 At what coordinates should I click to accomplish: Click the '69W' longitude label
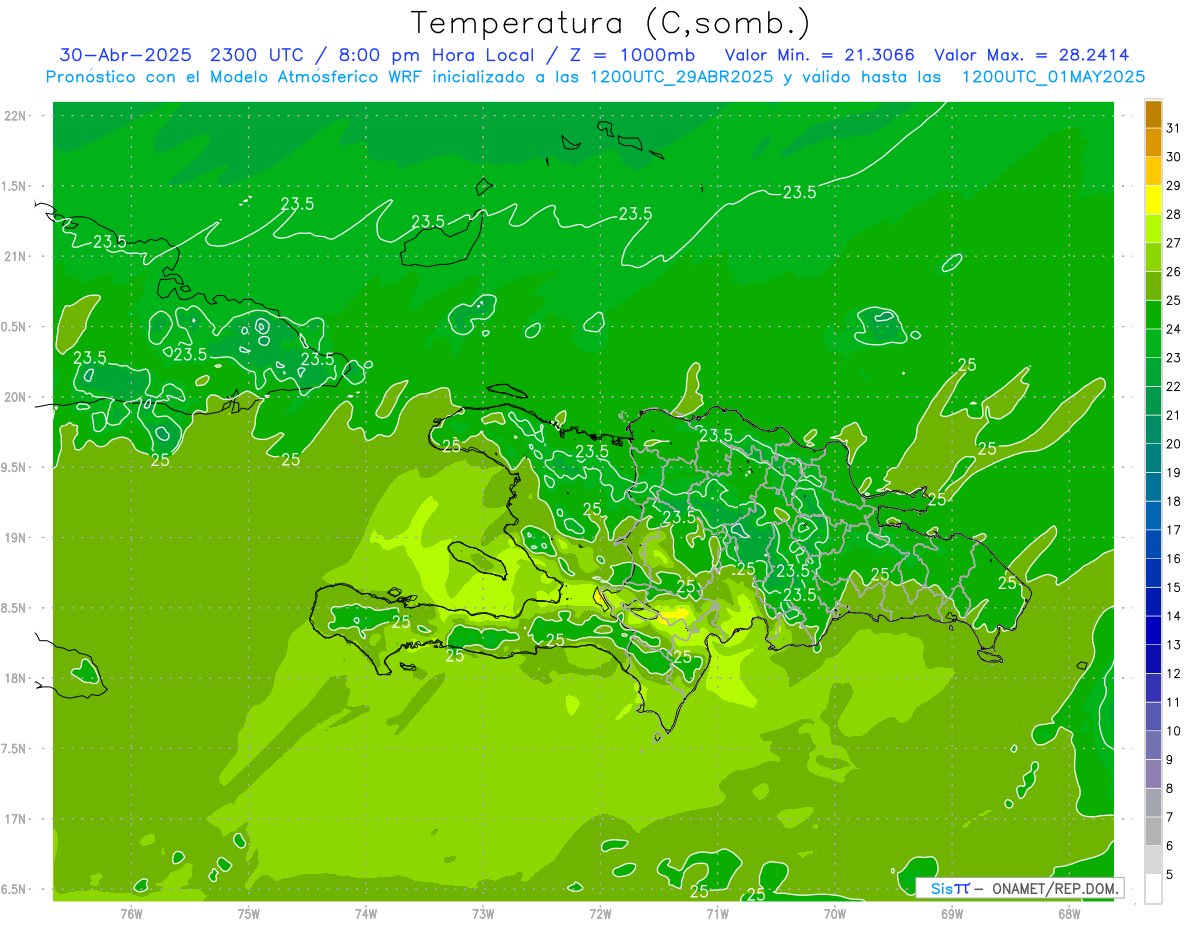(952, 913)
